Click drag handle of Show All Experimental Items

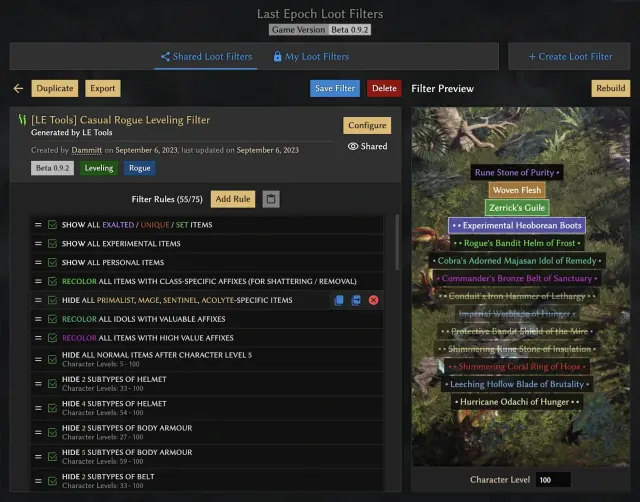[x=38, y=244]
